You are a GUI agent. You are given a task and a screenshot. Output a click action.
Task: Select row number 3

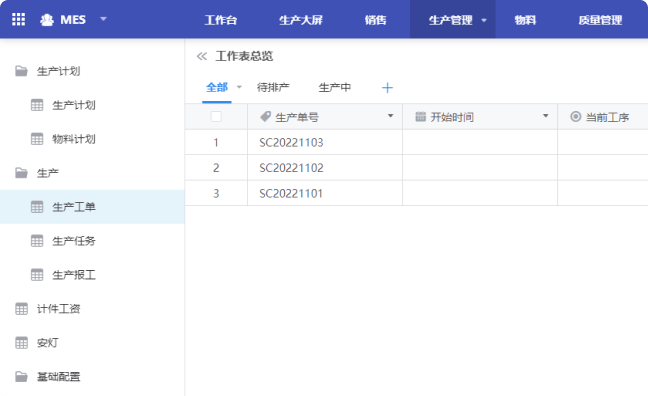point(216,193)
